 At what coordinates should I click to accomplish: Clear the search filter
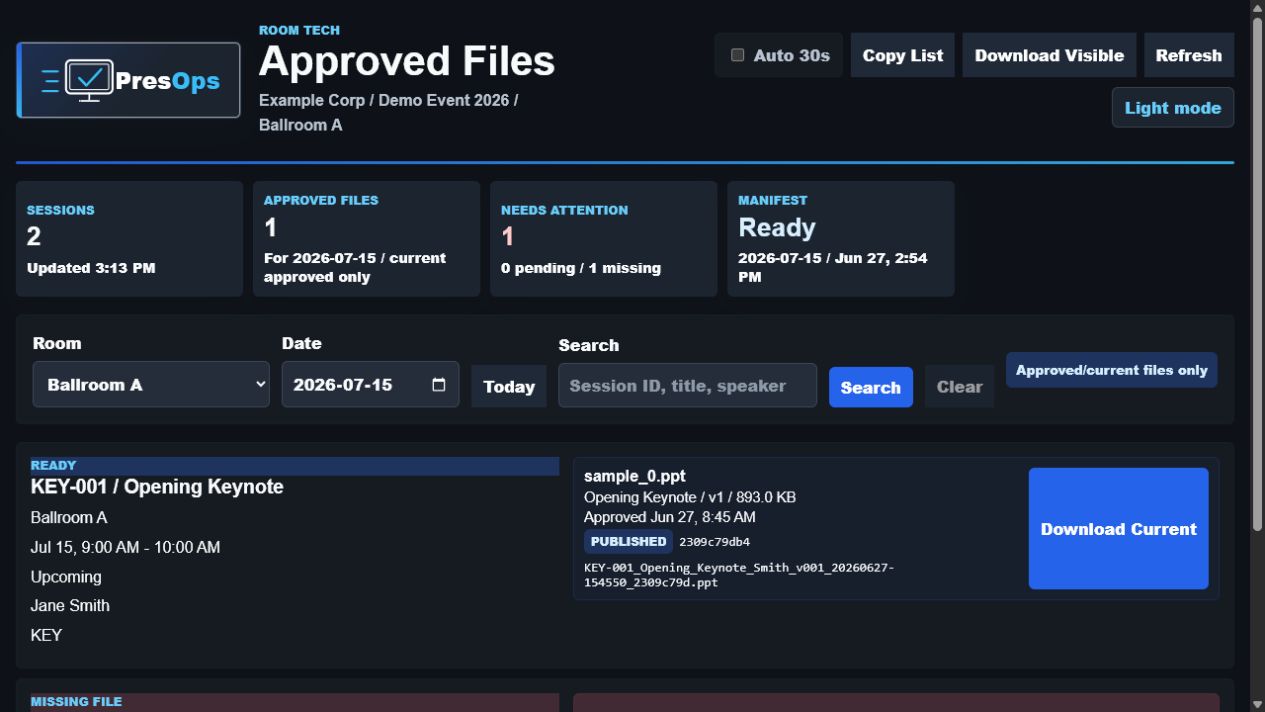click(x=959, y=386)
